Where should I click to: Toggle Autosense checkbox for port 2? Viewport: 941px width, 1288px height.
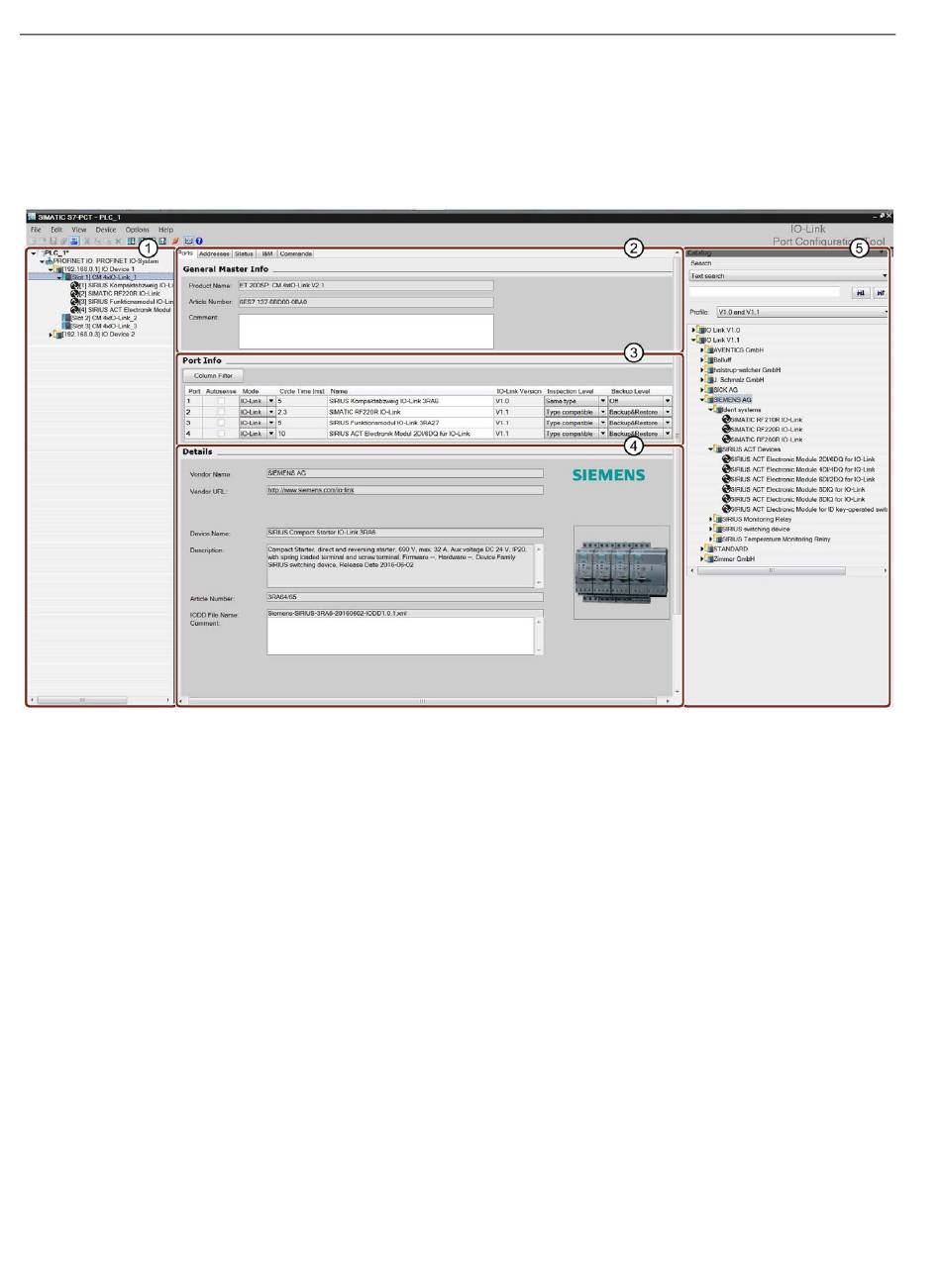pos(221,412)
